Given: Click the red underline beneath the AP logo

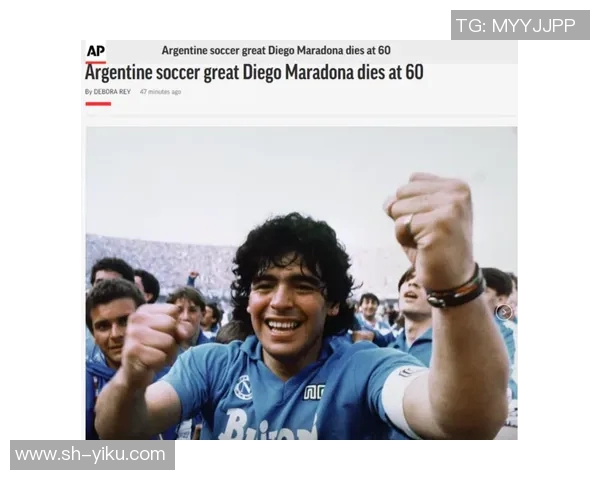Looking at the screenshot, I should click(x=96, y=62).
